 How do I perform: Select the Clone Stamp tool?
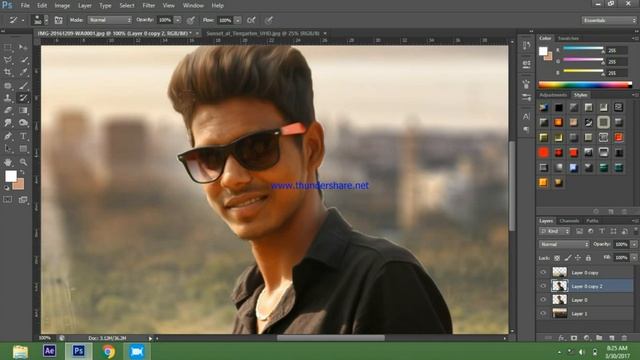tap(8, 98)
